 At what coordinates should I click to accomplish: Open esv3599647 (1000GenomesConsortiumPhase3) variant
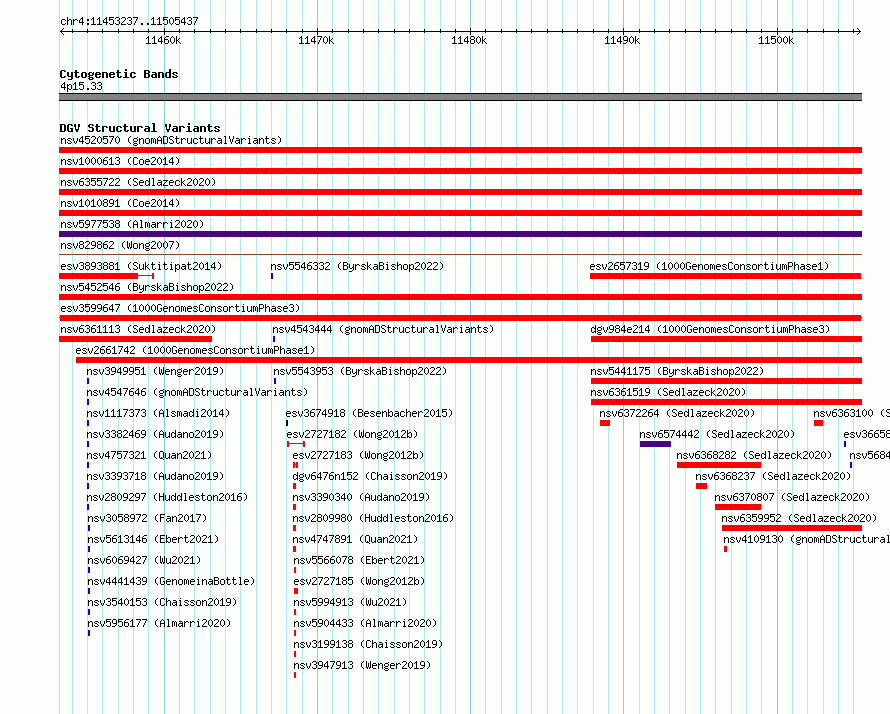180,308
